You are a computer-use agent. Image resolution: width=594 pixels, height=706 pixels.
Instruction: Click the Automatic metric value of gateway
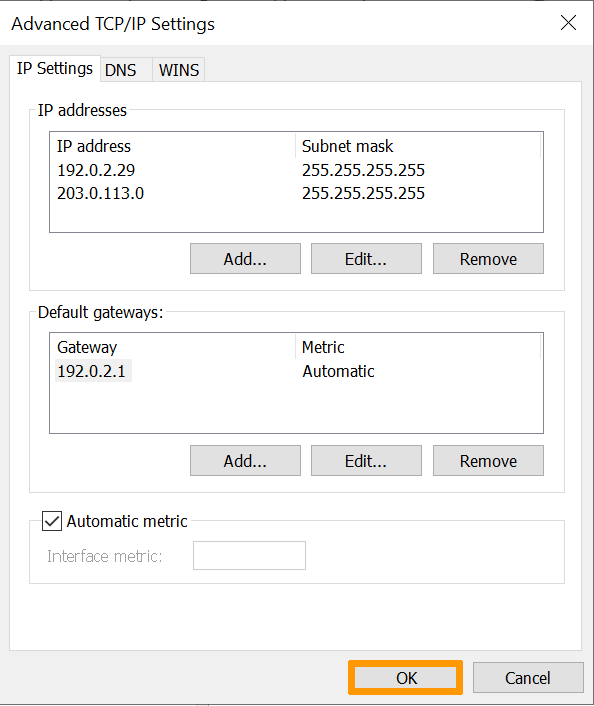point(338,371)
